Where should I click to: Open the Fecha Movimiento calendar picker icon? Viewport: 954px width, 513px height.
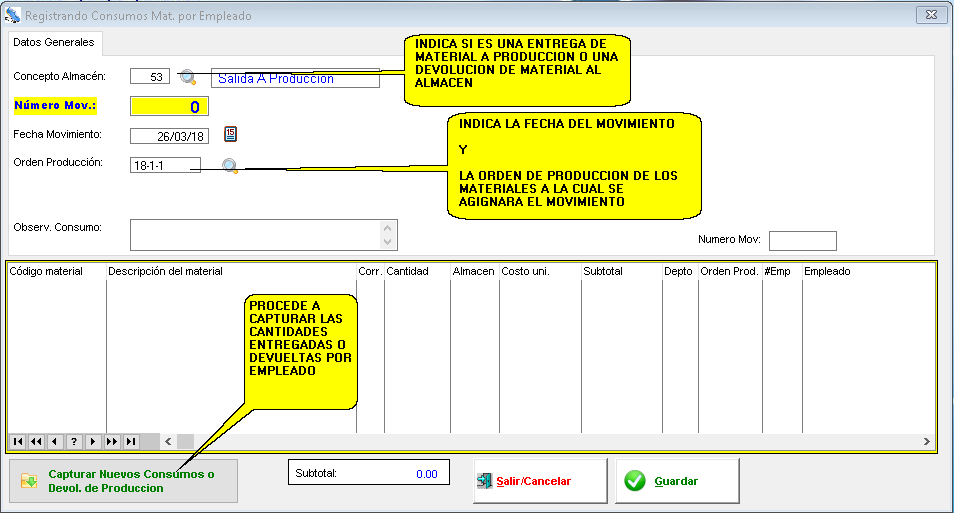[x=230, y=134]
